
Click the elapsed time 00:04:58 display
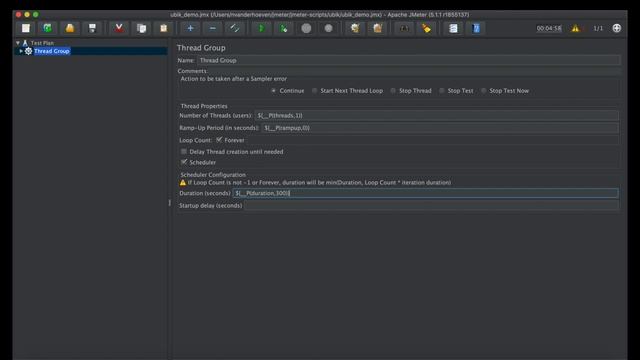[x=549, y=28]
